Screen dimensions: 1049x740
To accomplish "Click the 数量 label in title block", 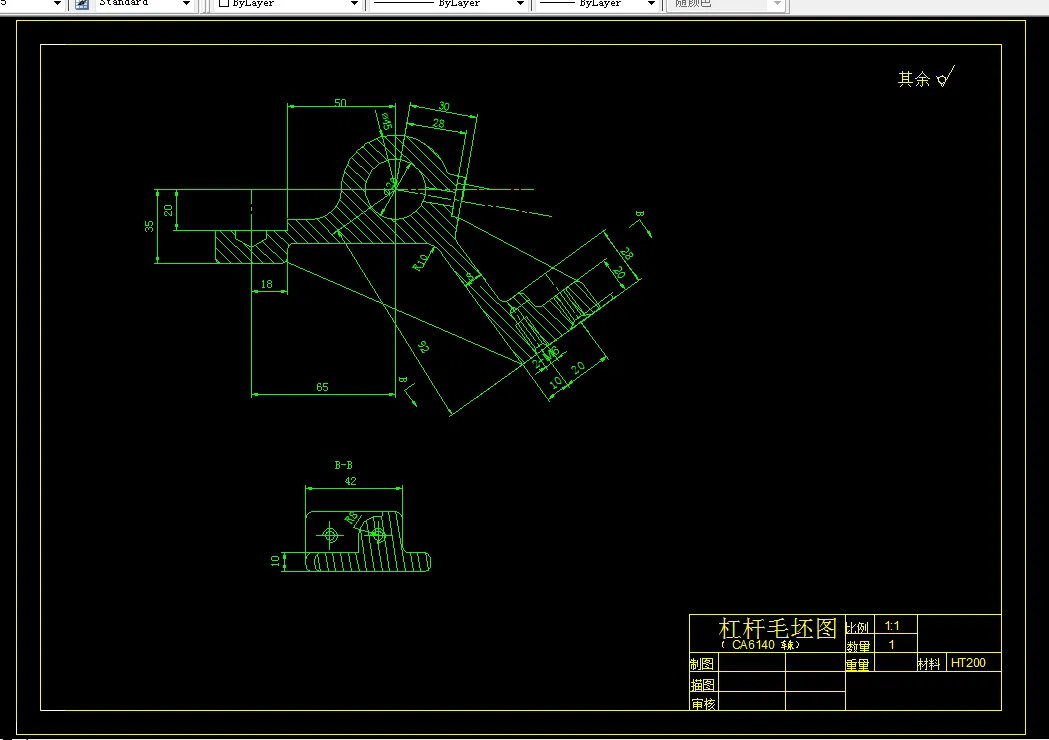I will click(x=858, y=646).
